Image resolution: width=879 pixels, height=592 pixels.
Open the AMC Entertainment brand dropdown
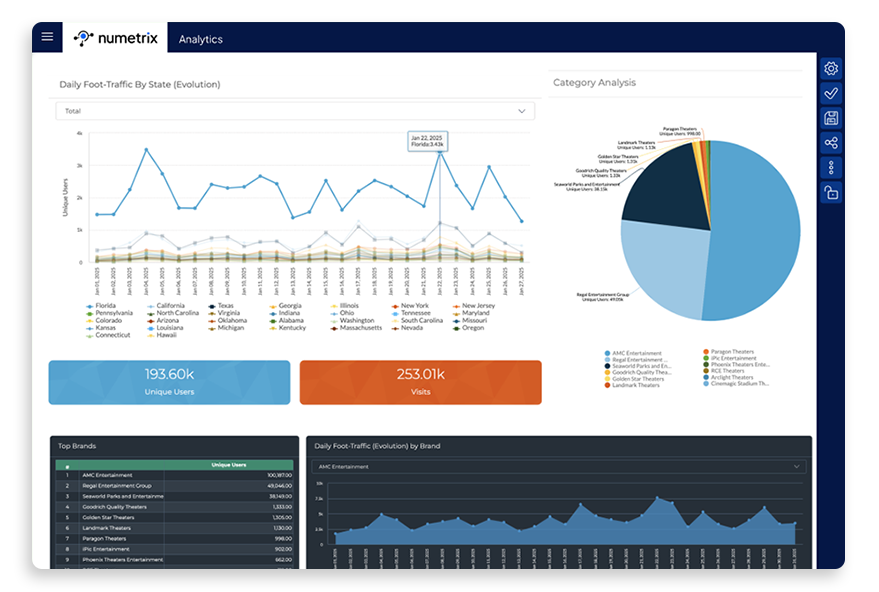tap(559, 466)
